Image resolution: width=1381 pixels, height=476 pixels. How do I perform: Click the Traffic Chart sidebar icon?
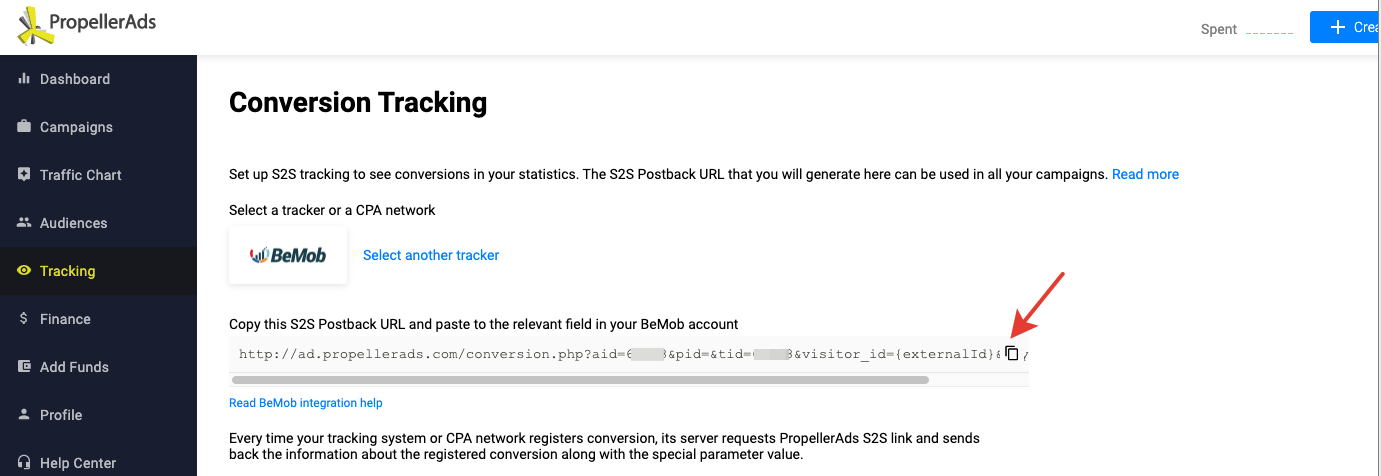[x=24, y=175]
